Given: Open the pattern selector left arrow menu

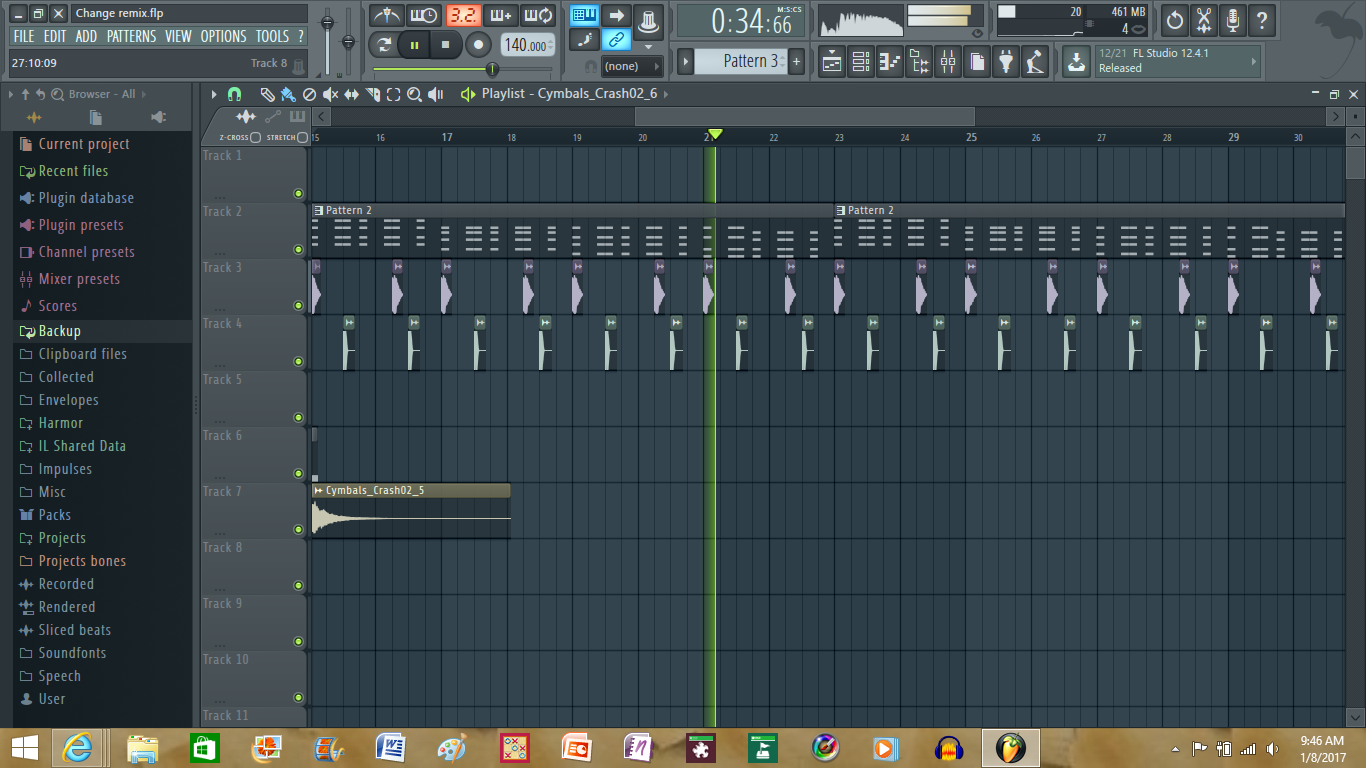Looking at the screenshot, I should click(686, 61).
